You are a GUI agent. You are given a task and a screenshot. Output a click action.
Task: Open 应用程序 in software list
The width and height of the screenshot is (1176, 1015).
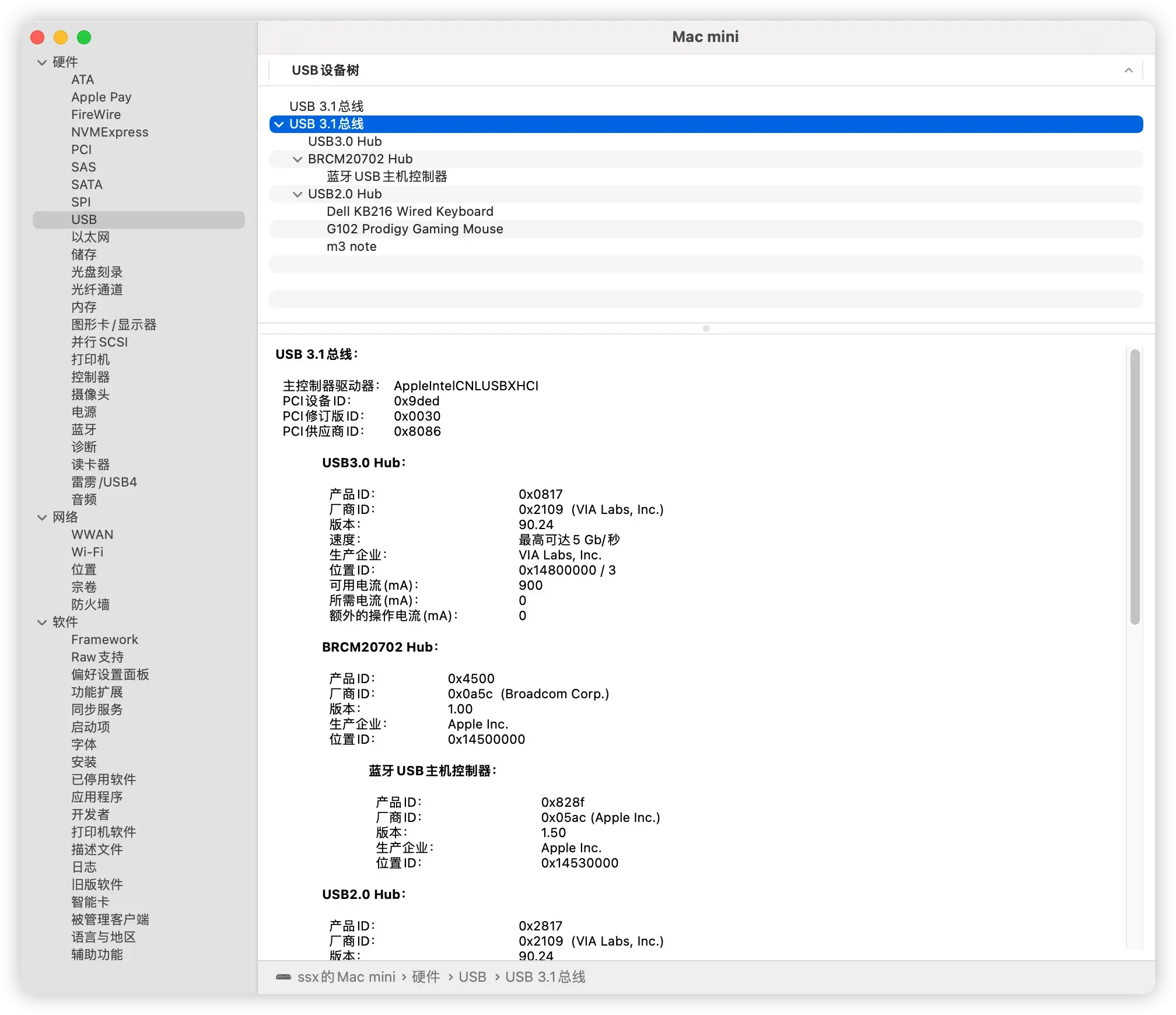pos(97,797)
